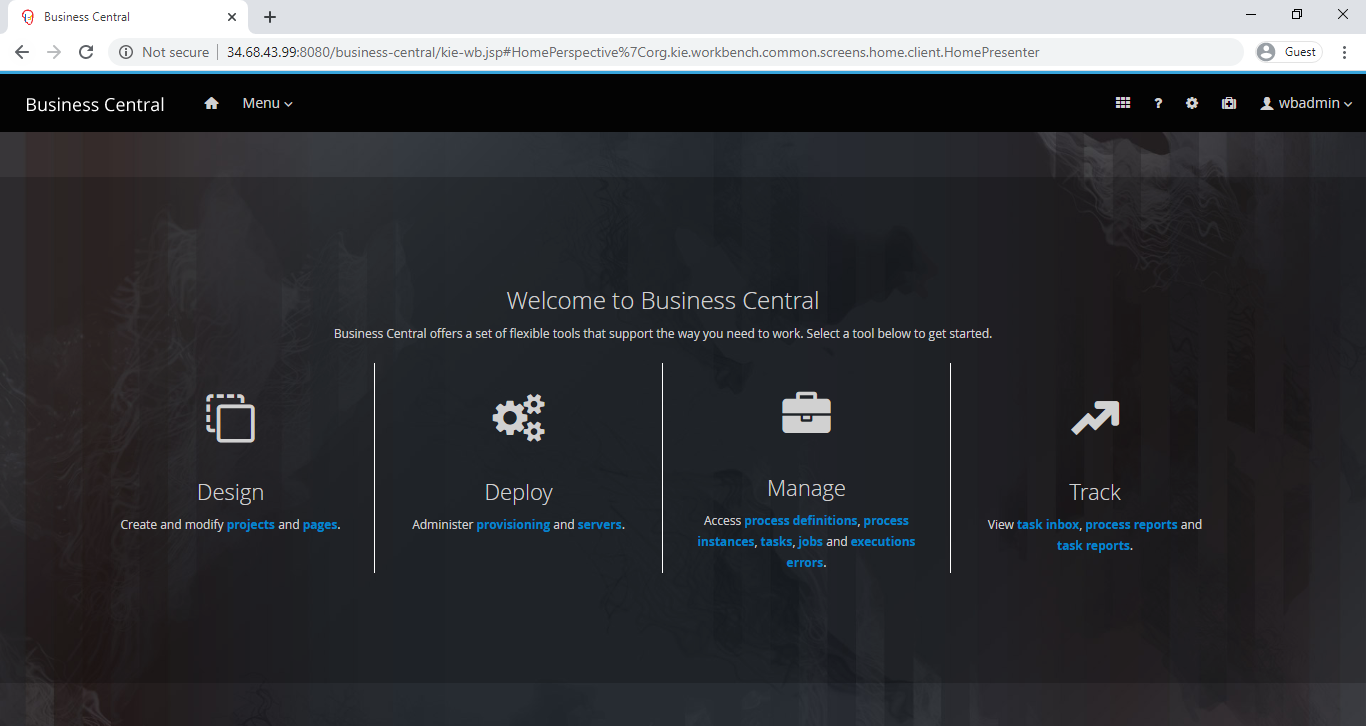Open the task reports link
Screen dimensions: 1366x726
pos(1093,545)
